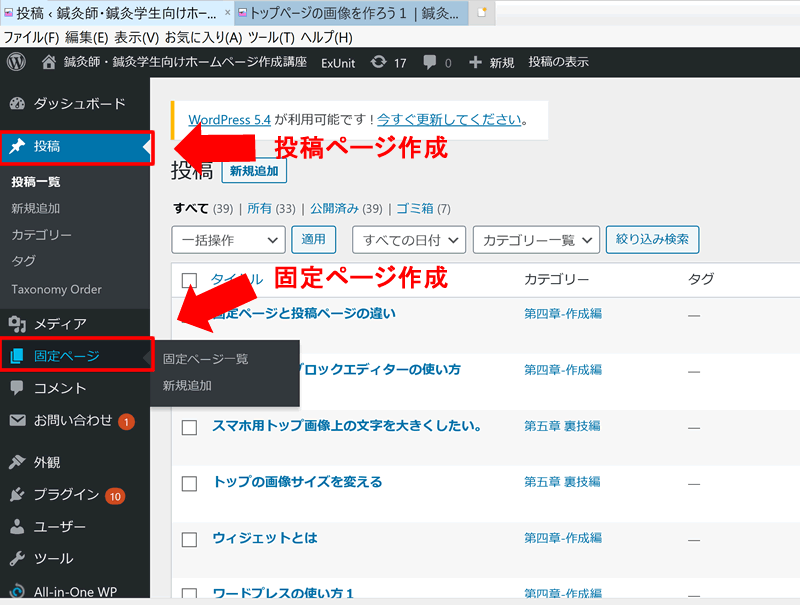This screenshot has height=605, width=800.
Task: Open the comments bubble icon in admin bar
Action: point(430,62)
